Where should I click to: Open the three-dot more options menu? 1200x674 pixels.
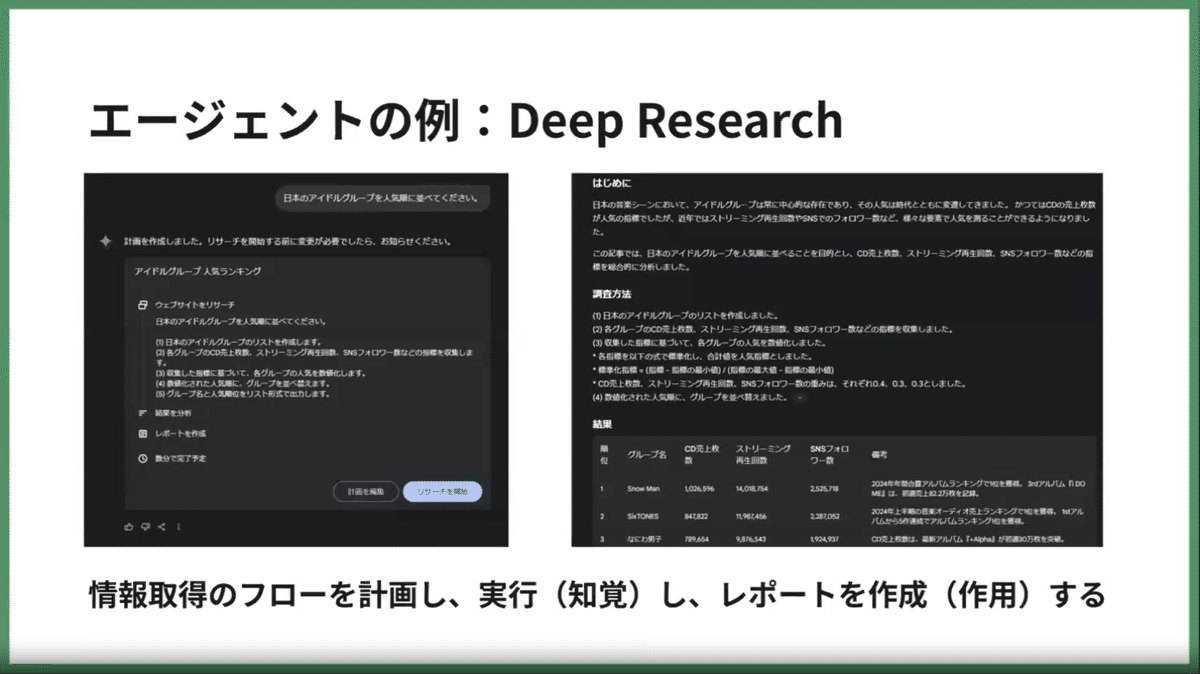178,526
